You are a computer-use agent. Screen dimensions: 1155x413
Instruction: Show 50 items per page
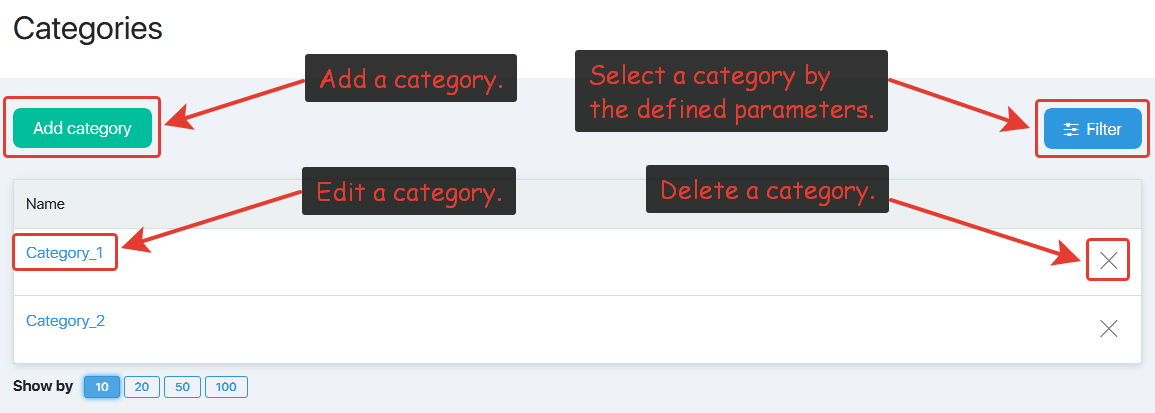point(182,387)
